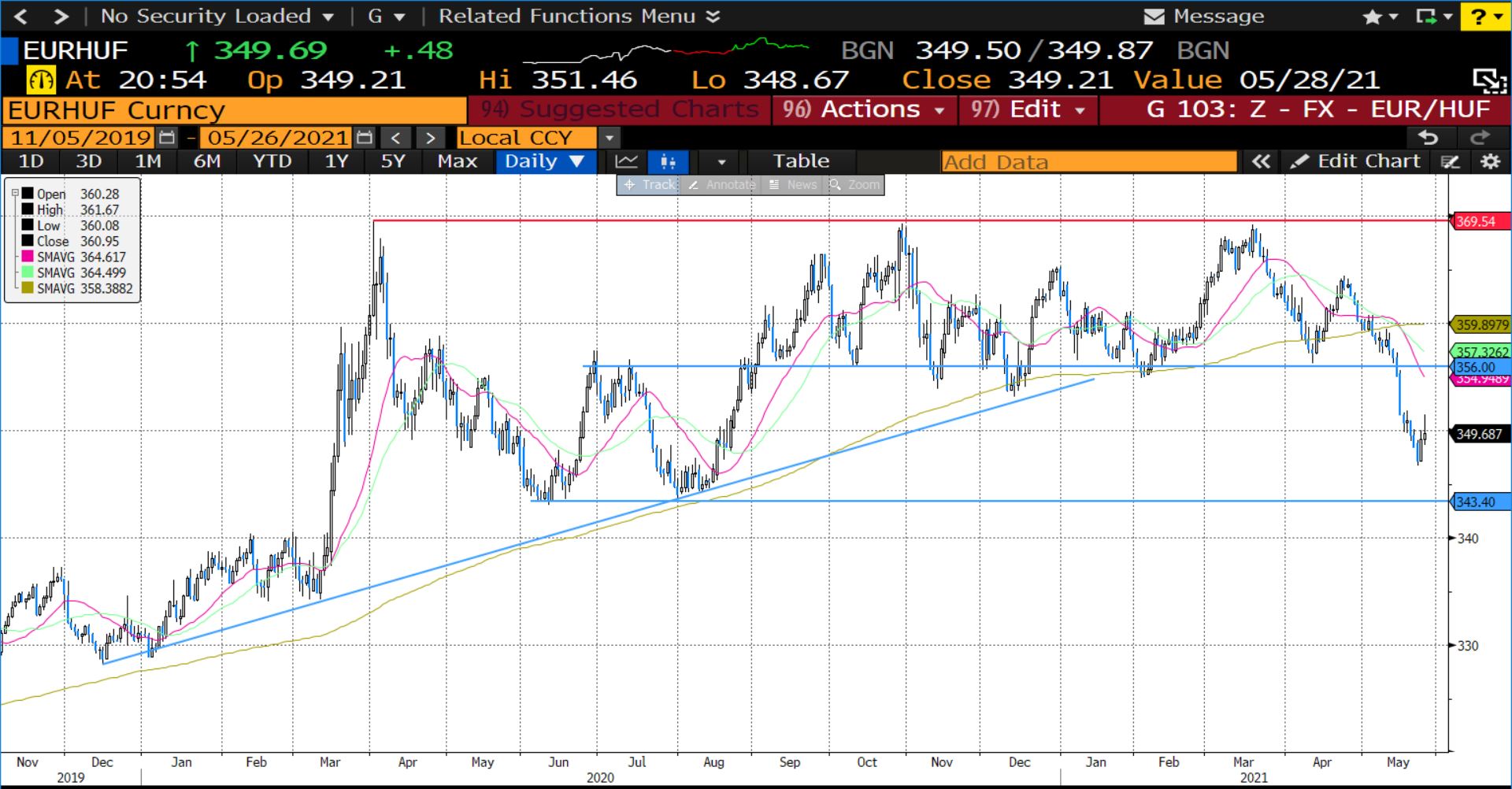Click the Edit Chart button

pyautogui.click(x=1355, y=161)
